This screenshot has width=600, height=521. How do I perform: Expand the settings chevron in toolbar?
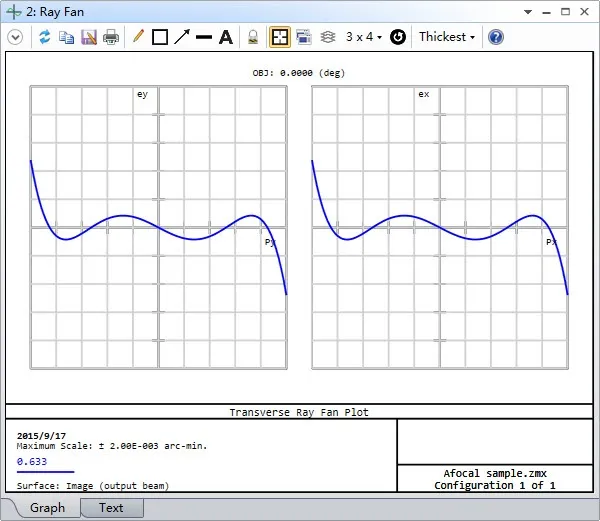click(x=15, y=37)
